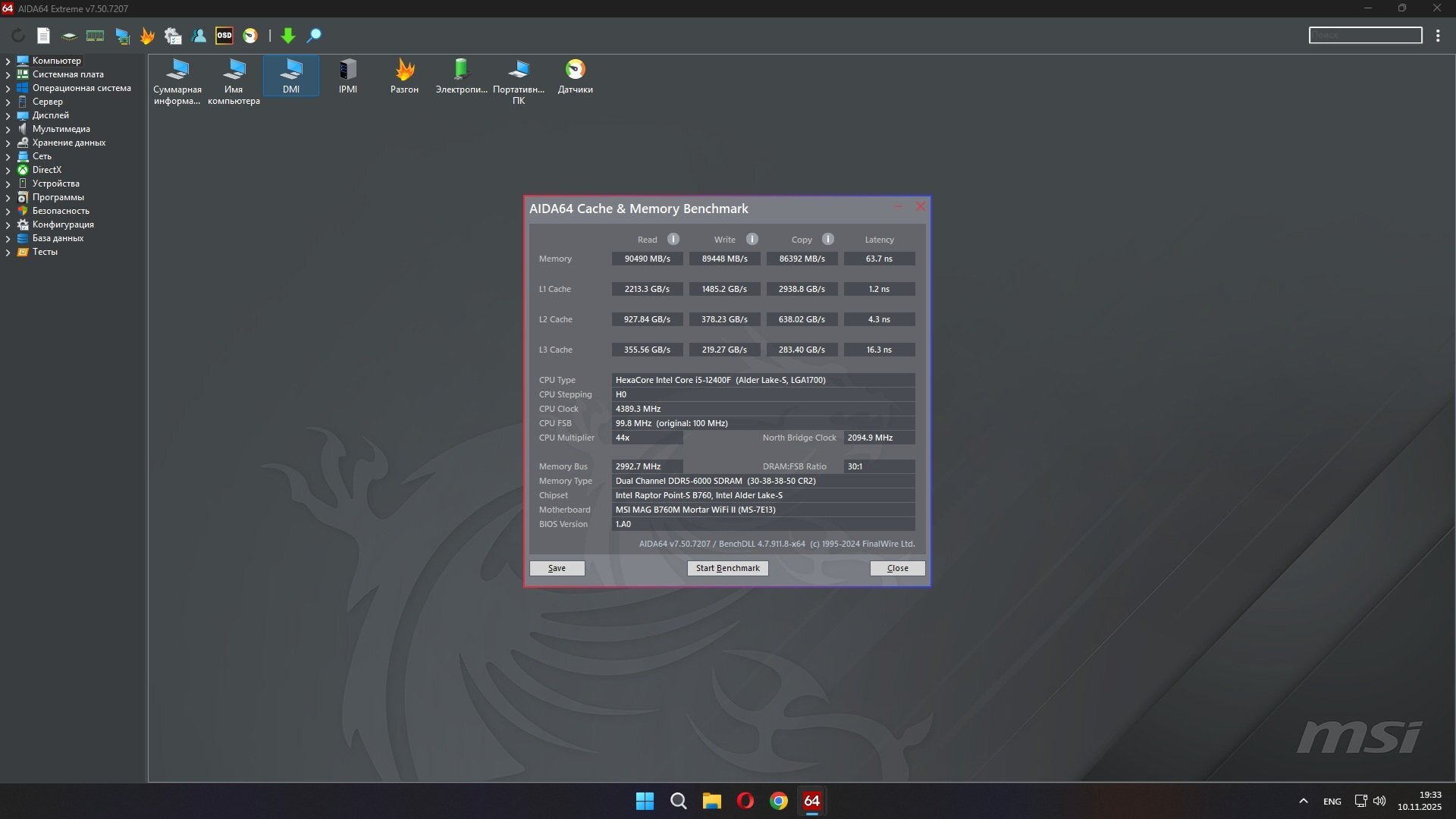Click the Save button in benchmark dialog
Viewport: 1456px width, 819px height.
point(557,568)
